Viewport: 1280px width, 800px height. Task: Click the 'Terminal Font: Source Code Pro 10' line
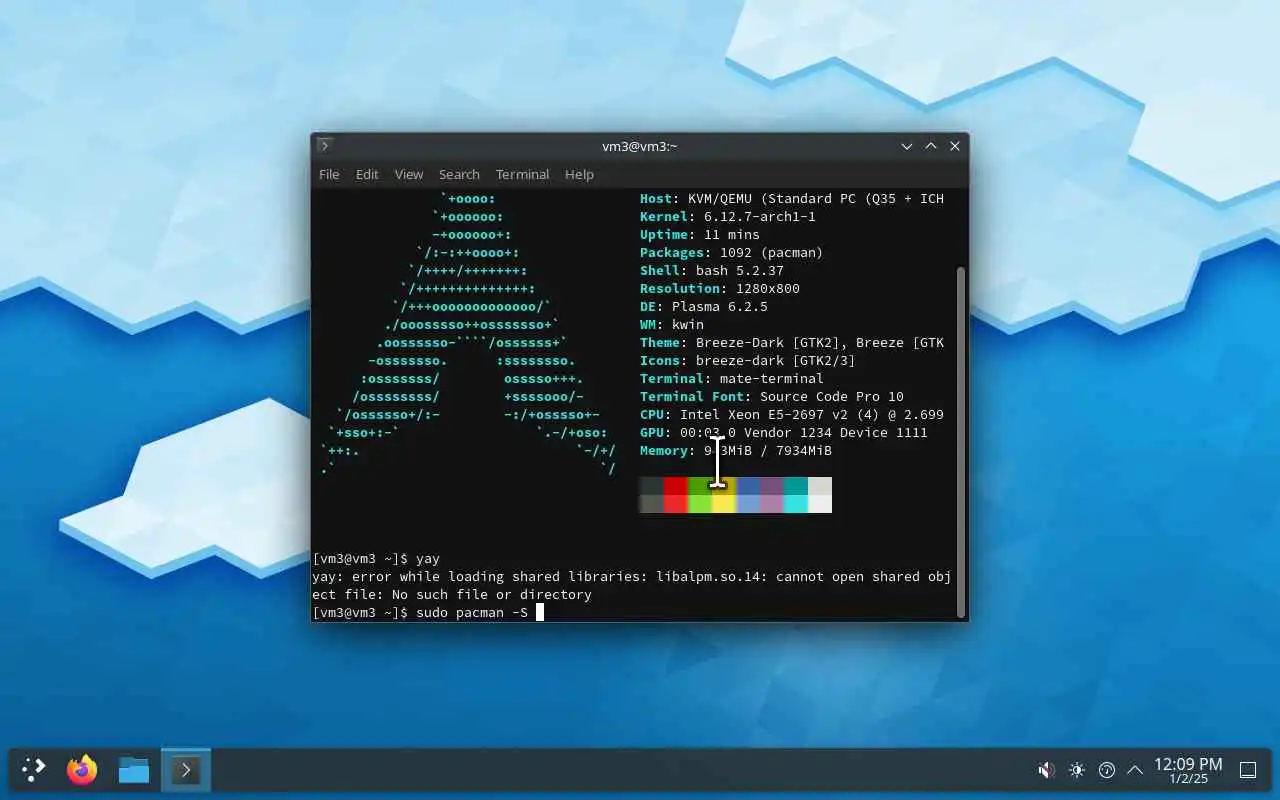pyautogui.click(x=772, y=396)
